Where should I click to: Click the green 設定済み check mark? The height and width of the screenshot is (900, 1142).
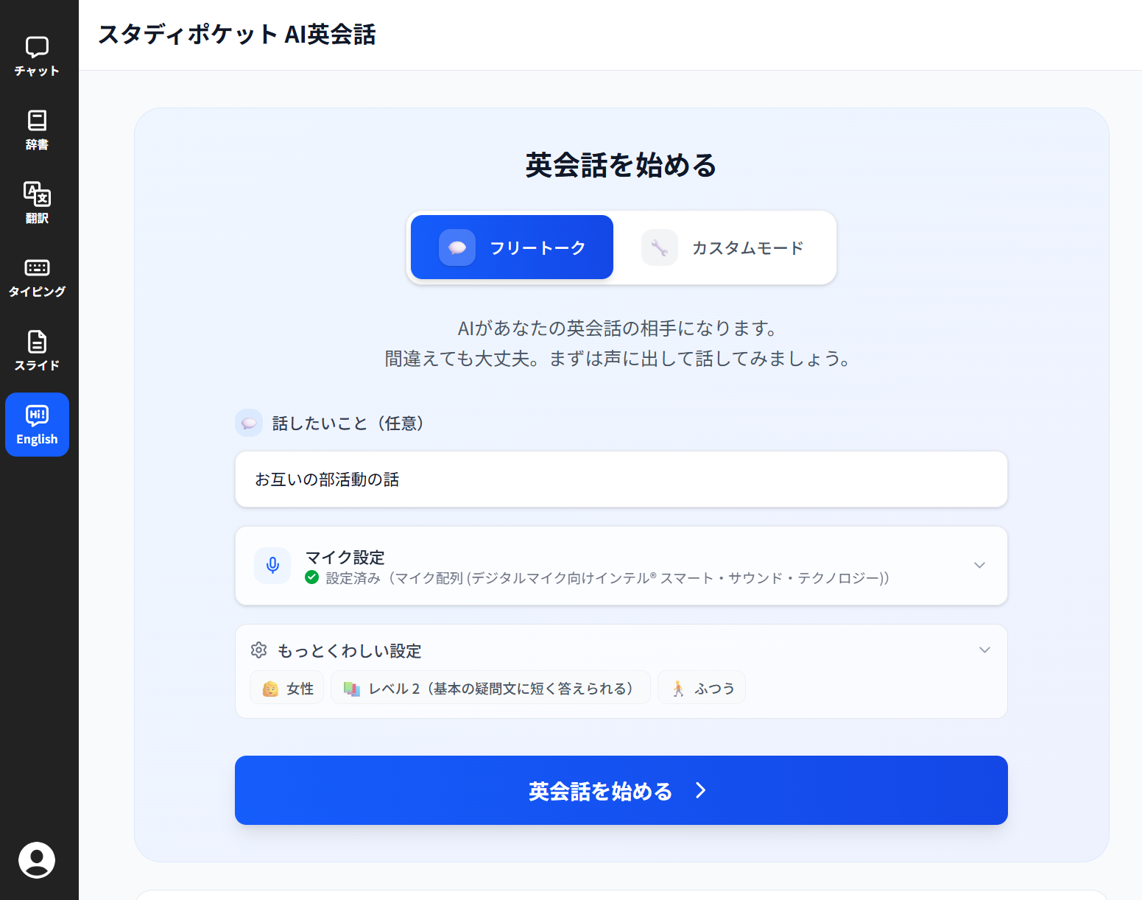pyautogui.click(x=312, y=578)
